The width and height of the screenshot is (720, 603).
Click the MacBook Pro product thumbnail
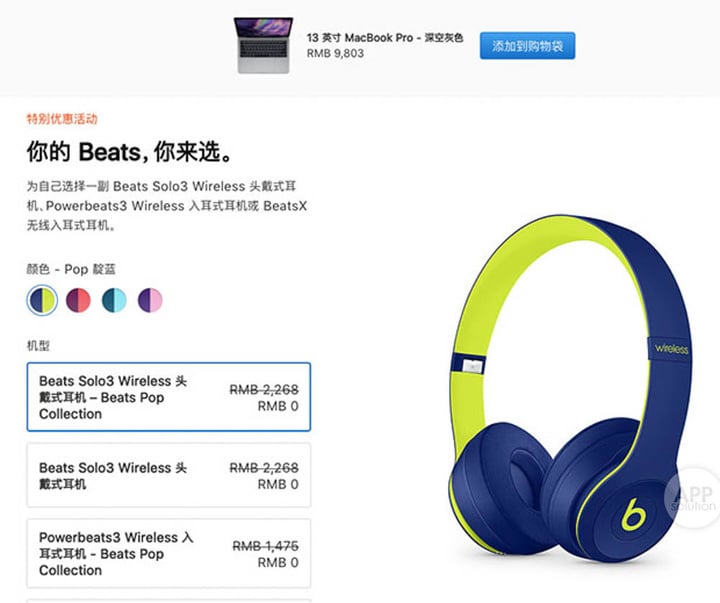tap(263, 45)
